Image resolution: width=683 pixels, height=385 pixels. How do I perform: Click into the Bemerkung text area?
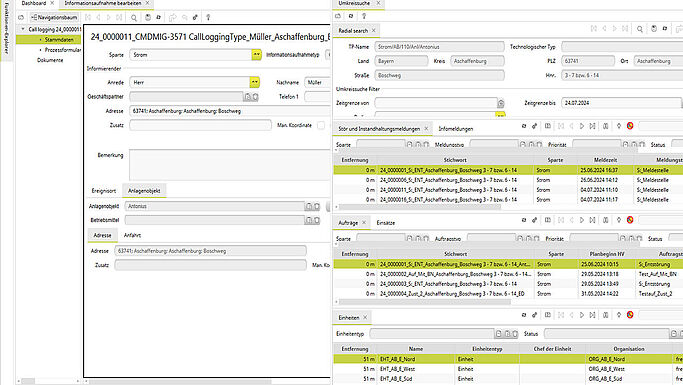[230, 164]
